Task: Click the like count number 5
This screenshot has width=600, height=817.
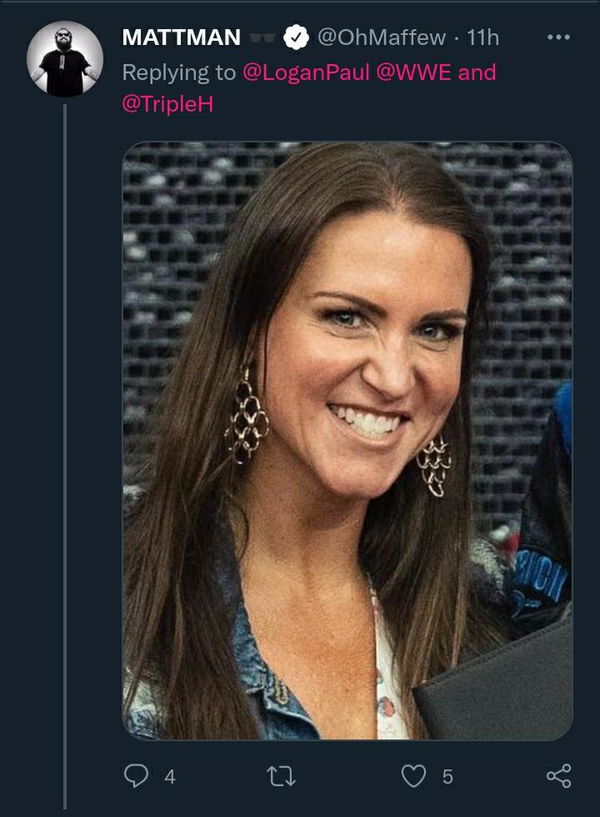Action: pos(447,776)
